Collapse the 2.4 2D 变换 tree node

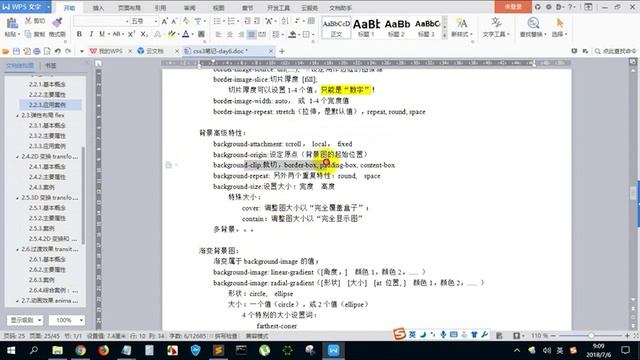18,157
